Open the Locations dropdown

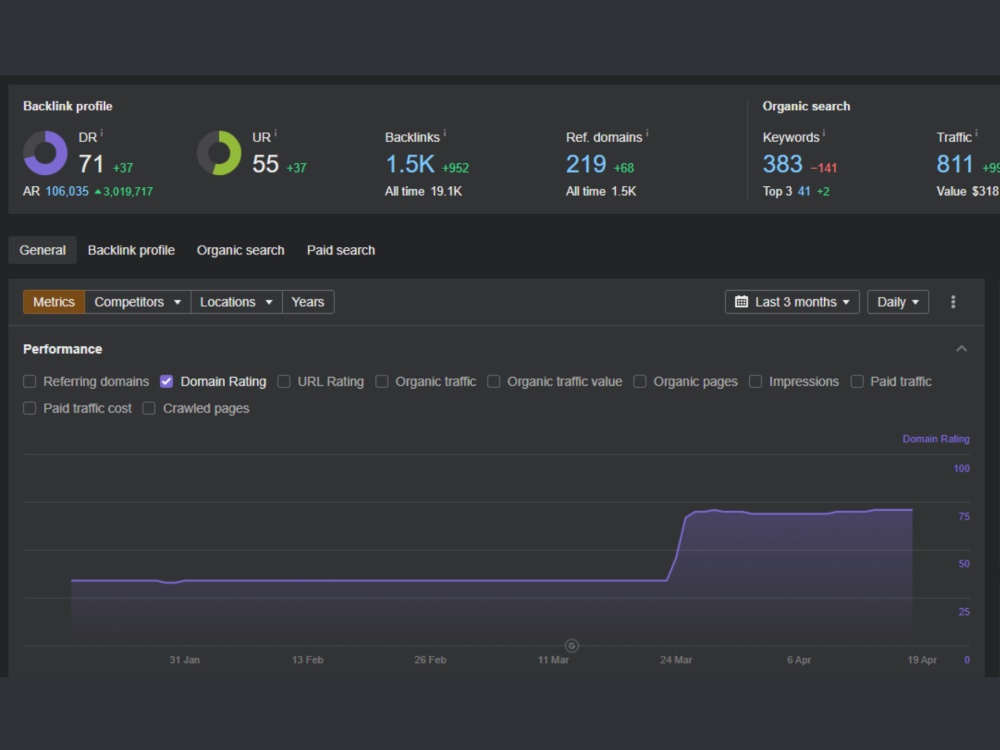click(236, 302)
